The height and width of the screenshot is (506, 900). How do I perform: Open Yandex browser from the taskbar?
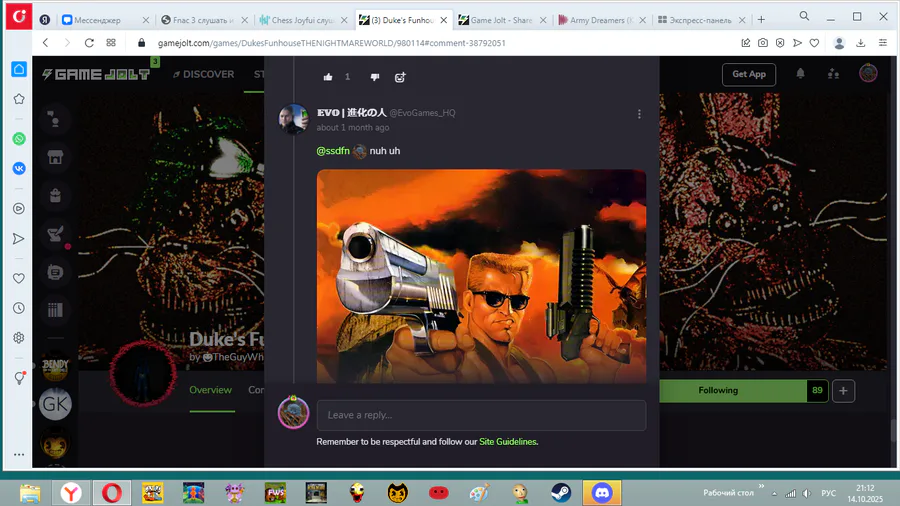point(71,493)
